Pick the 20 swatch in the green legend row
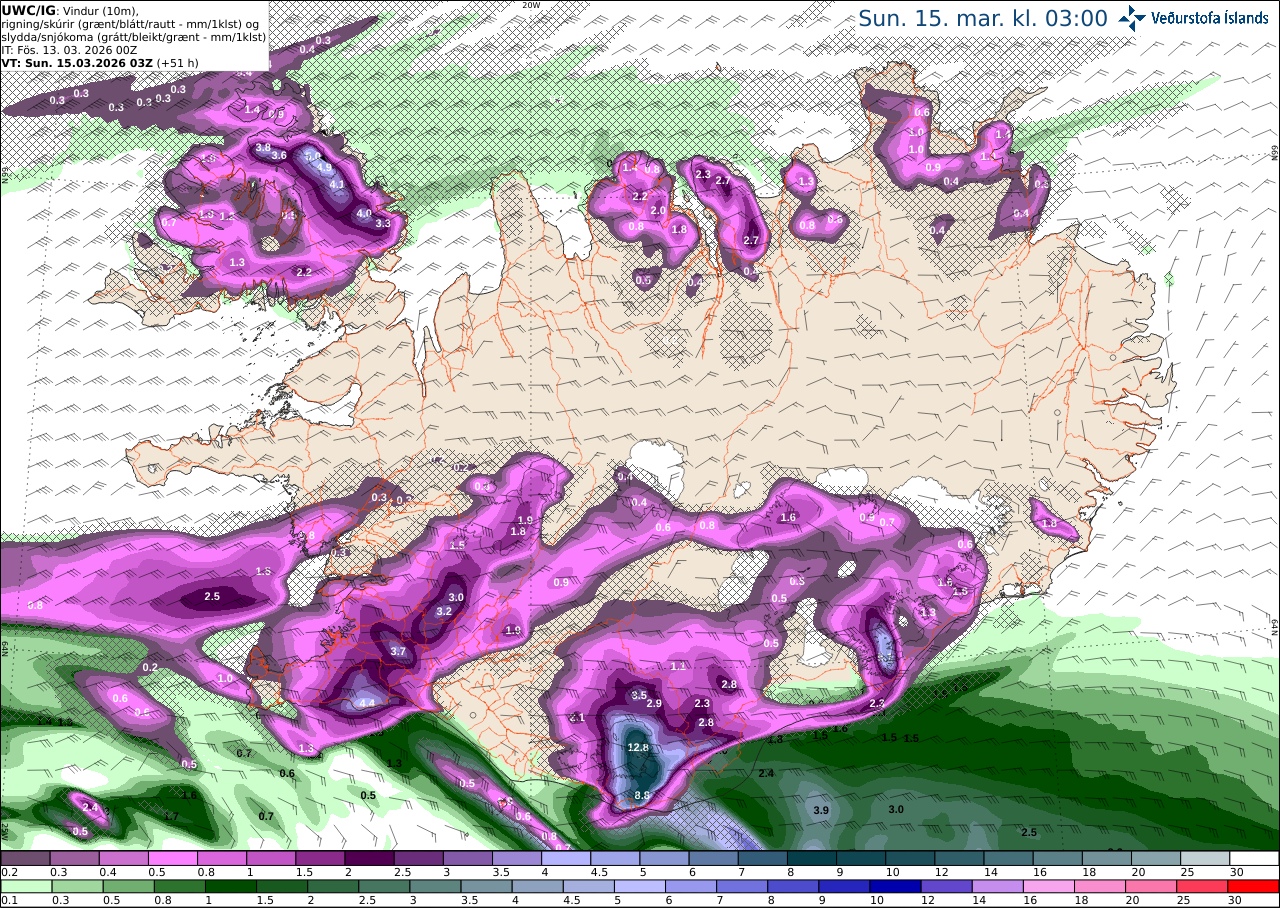Viewport: 1280px width, 908px height. (1152, 886)
